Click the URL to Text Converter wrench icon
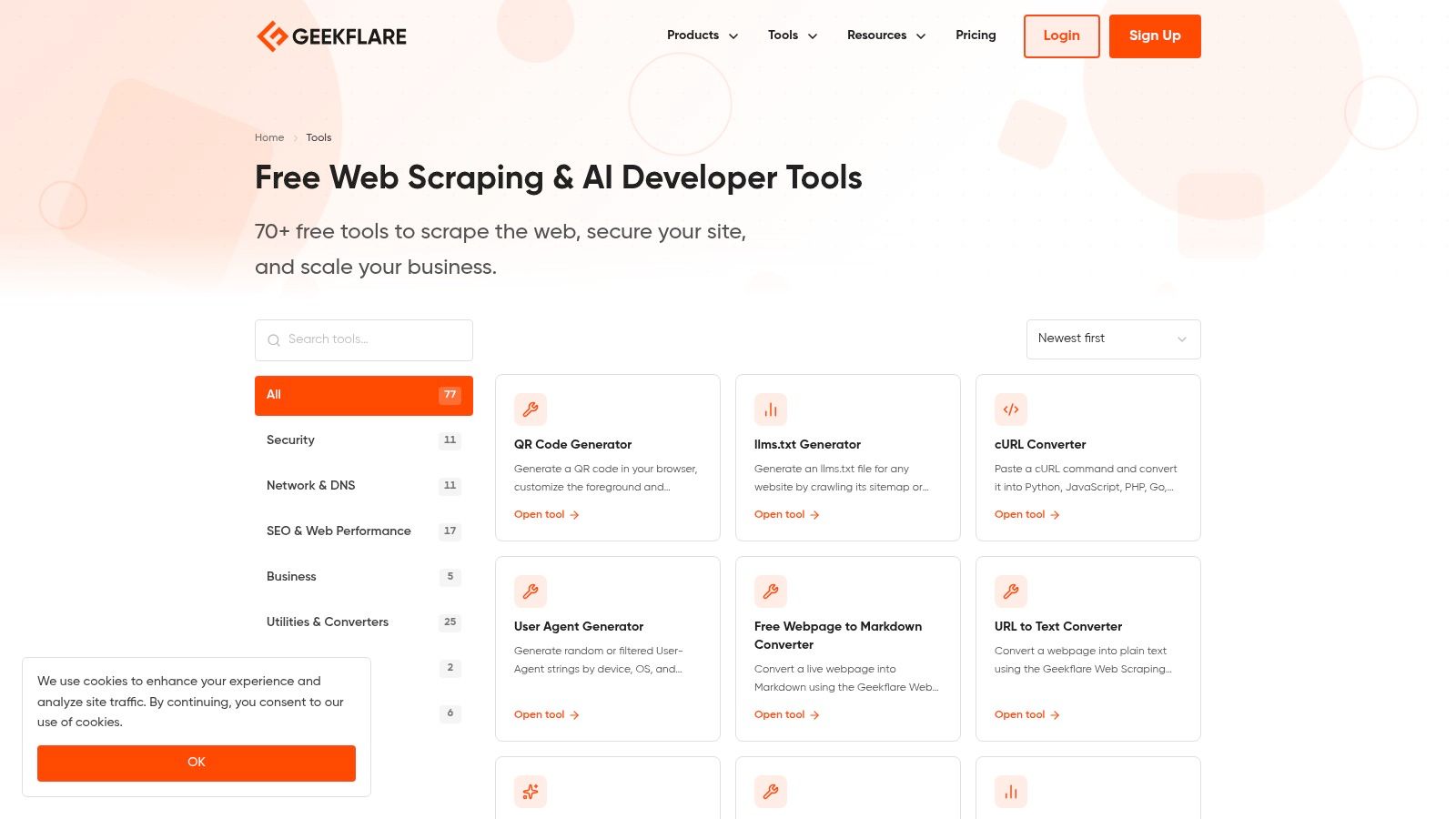Image resolution: width=1456 pixels, height=819 pixels. point(1011,591)
